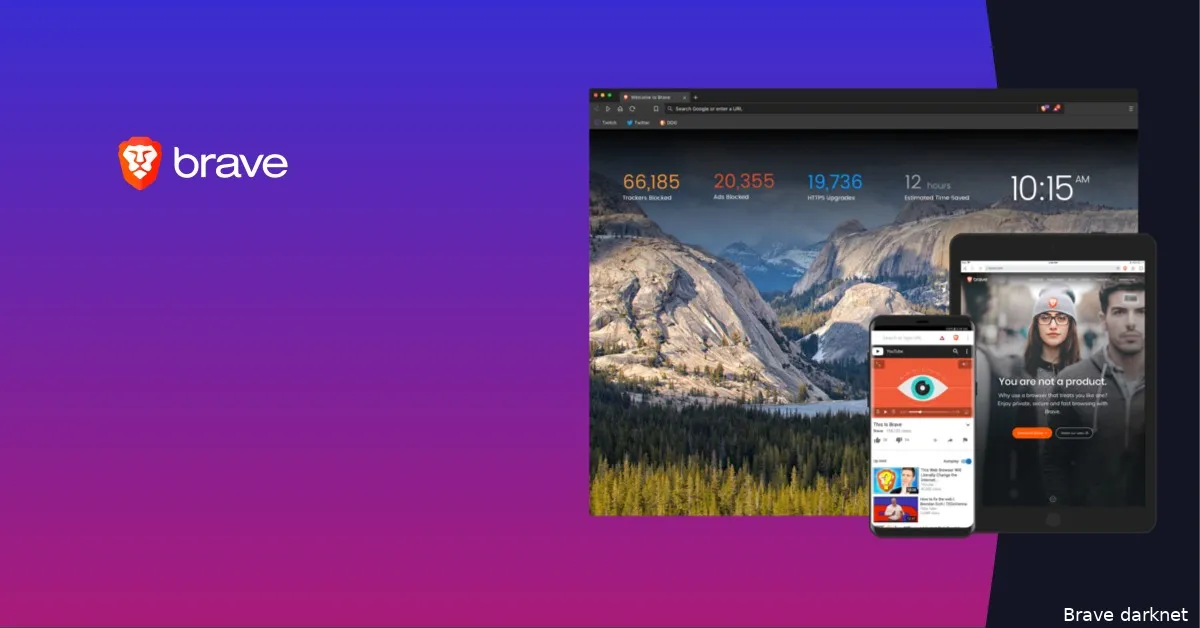Viewport: 1200px width, 628px height.
Task: Click the YouTube search icon on phone
Action: [x=955, y=352]
